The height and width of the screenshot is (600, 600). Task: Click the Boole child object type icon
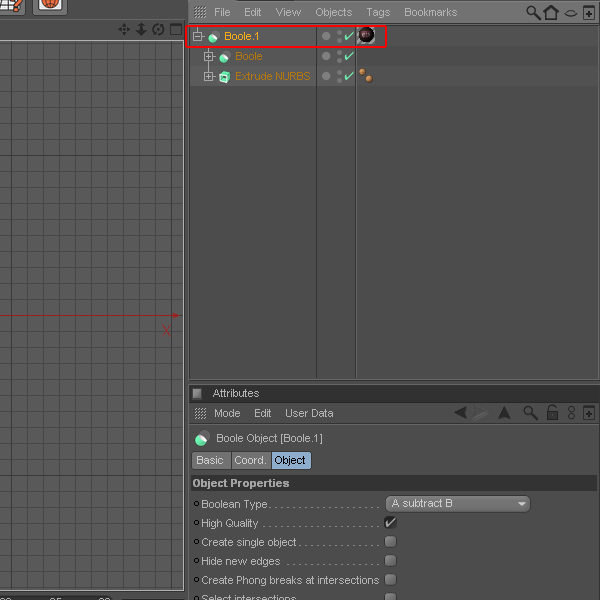(225, 57)
